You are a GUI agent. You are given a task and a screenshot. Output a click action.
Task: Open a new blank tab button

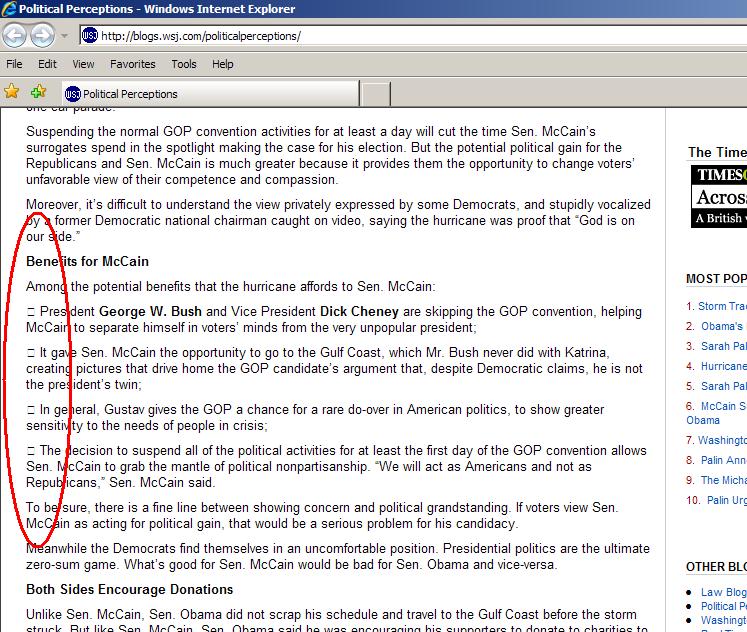pos(375,94)
